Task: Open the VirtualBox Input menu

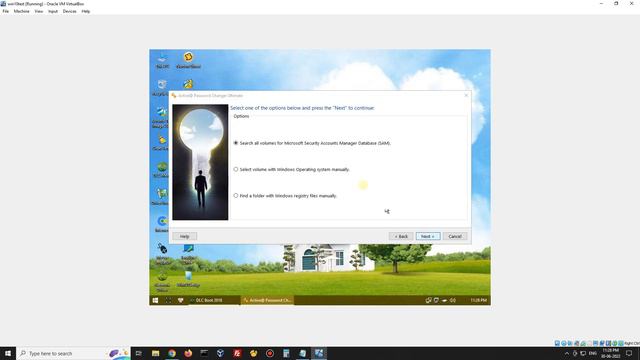Action: tap(53, 11)
